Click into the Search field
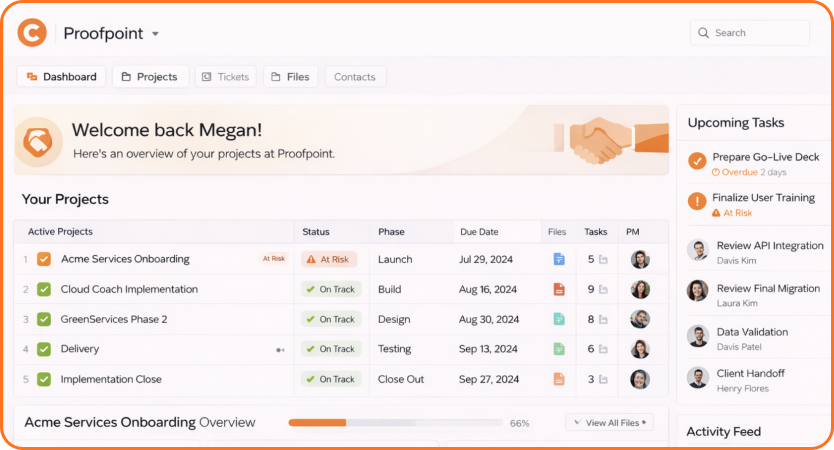Screen dimensions: 834x450 tap(757, 33)
